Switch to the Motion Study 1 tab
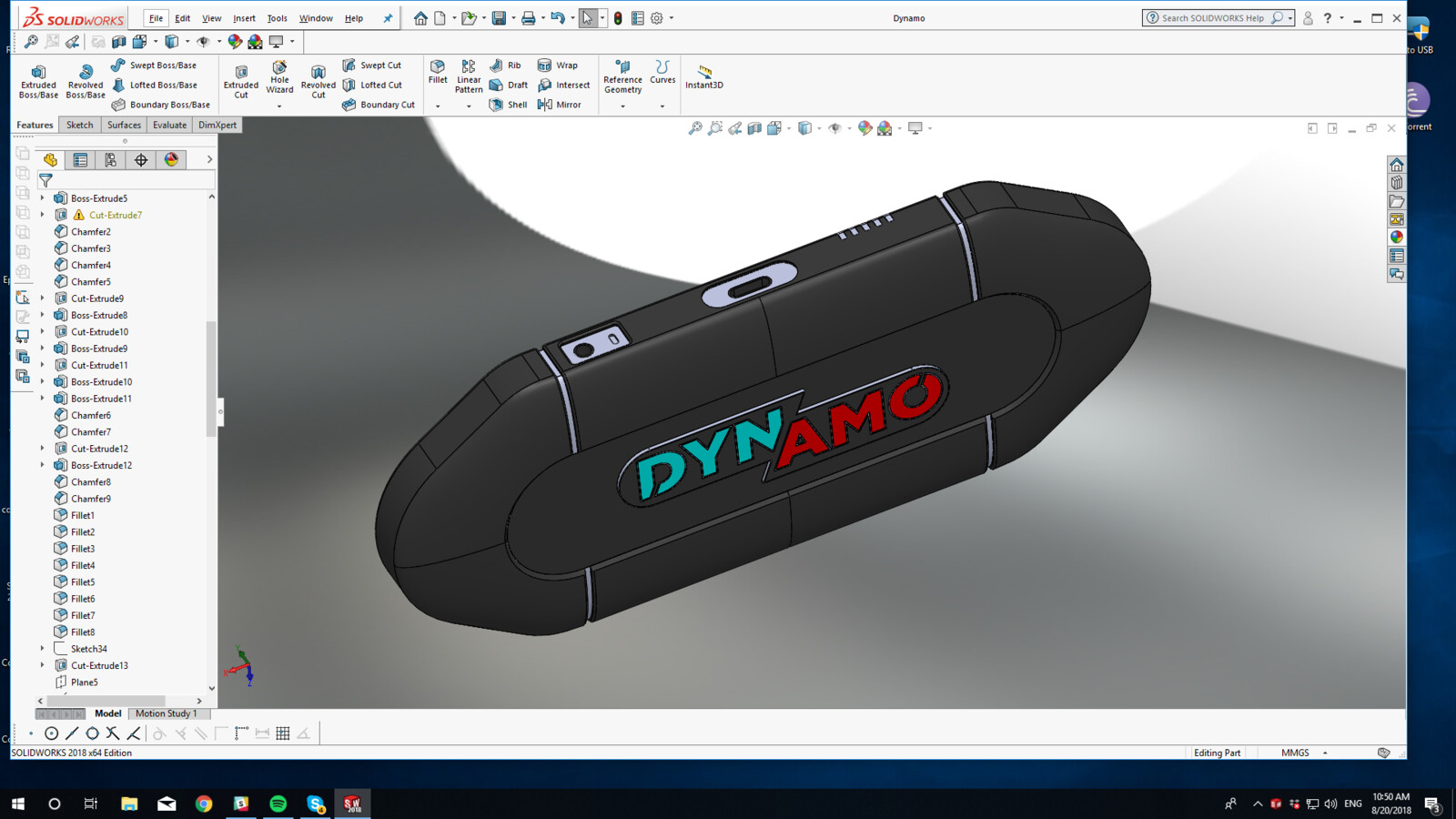1456x819 pixels. 166,713
